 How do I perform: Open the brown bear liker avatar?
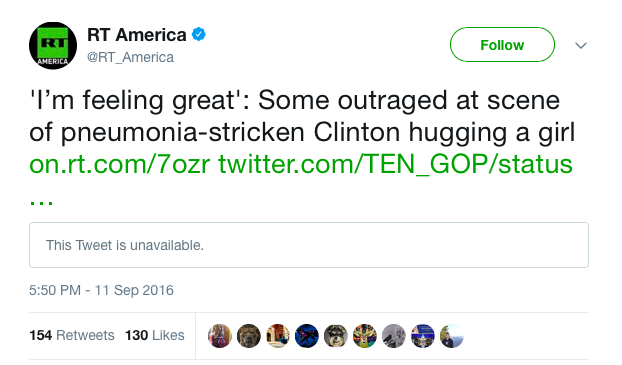[249, 336]
